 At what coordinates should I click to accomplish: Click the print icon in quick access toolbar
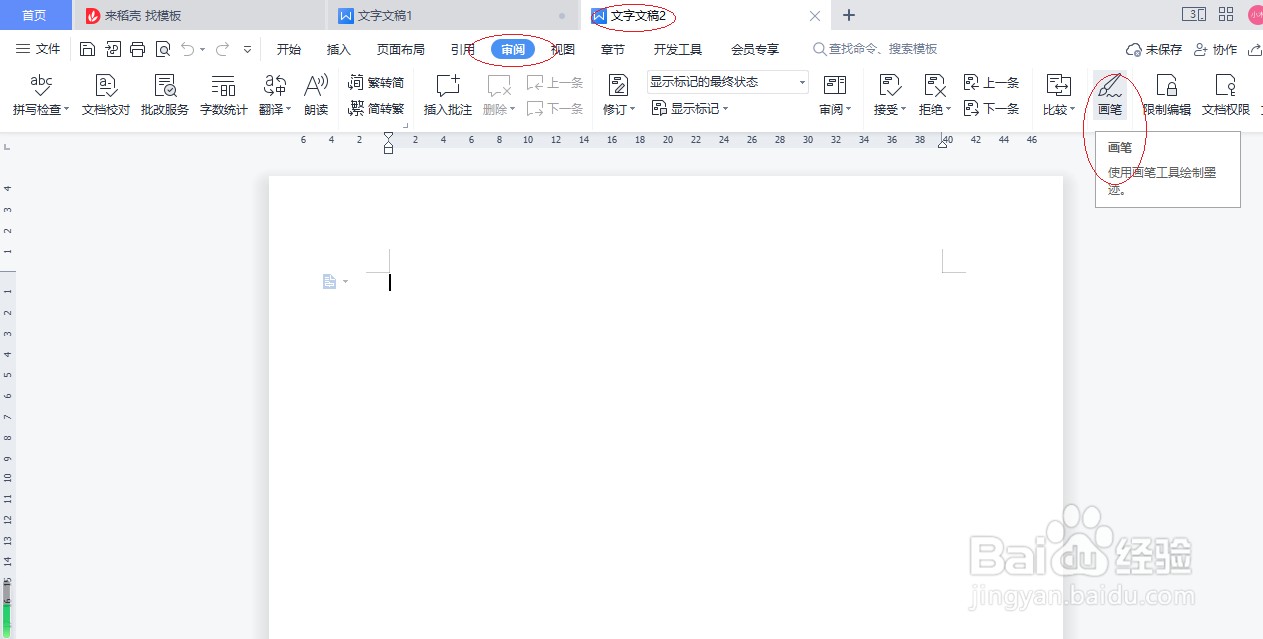click(137, 48)
